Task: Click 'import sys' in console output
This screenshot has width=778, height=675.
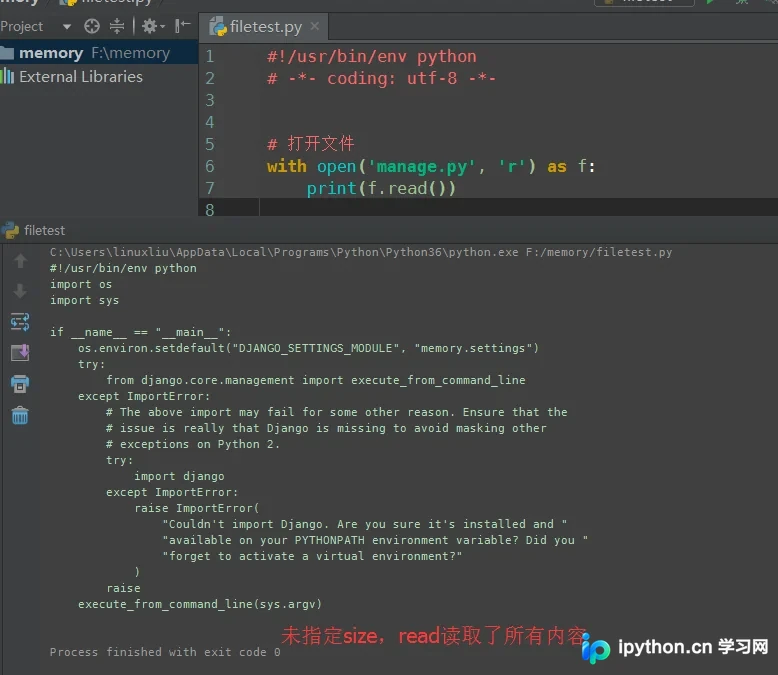Action: [84, 300]
